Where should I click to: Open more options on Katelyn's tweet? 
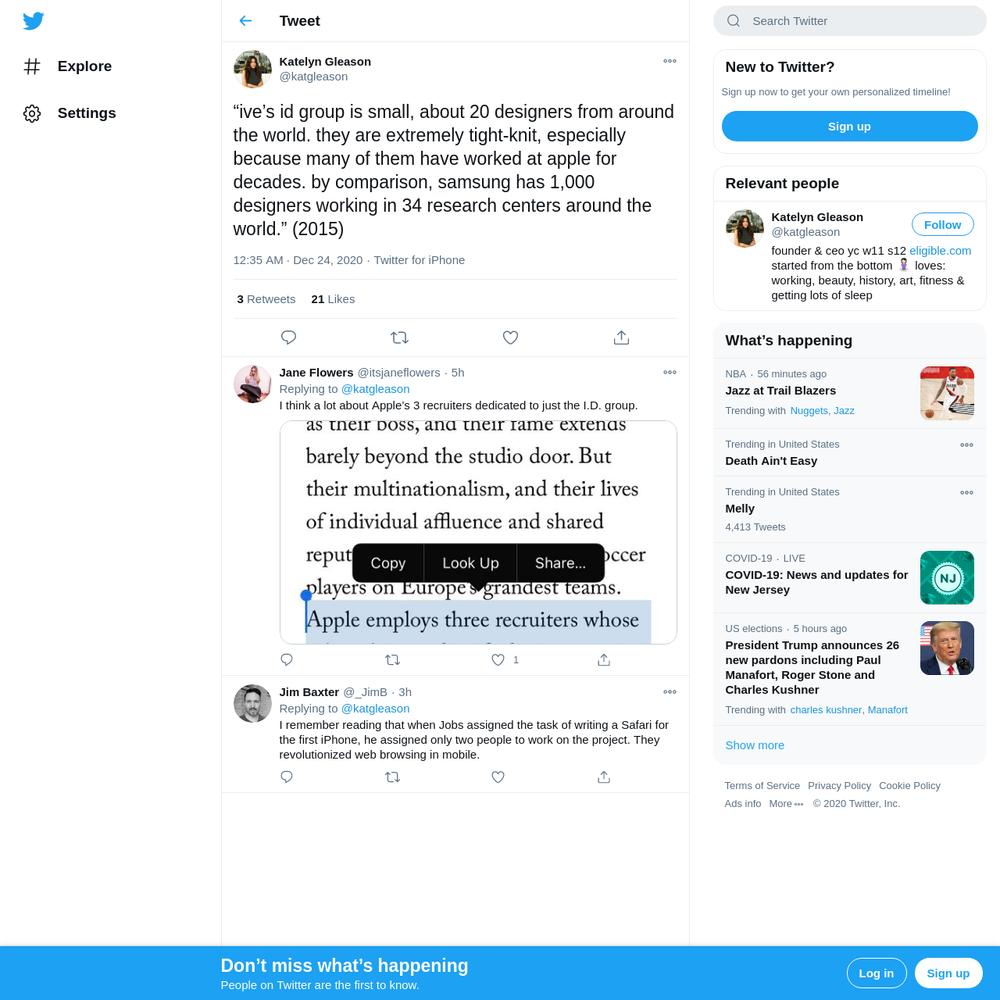(670, 61)
